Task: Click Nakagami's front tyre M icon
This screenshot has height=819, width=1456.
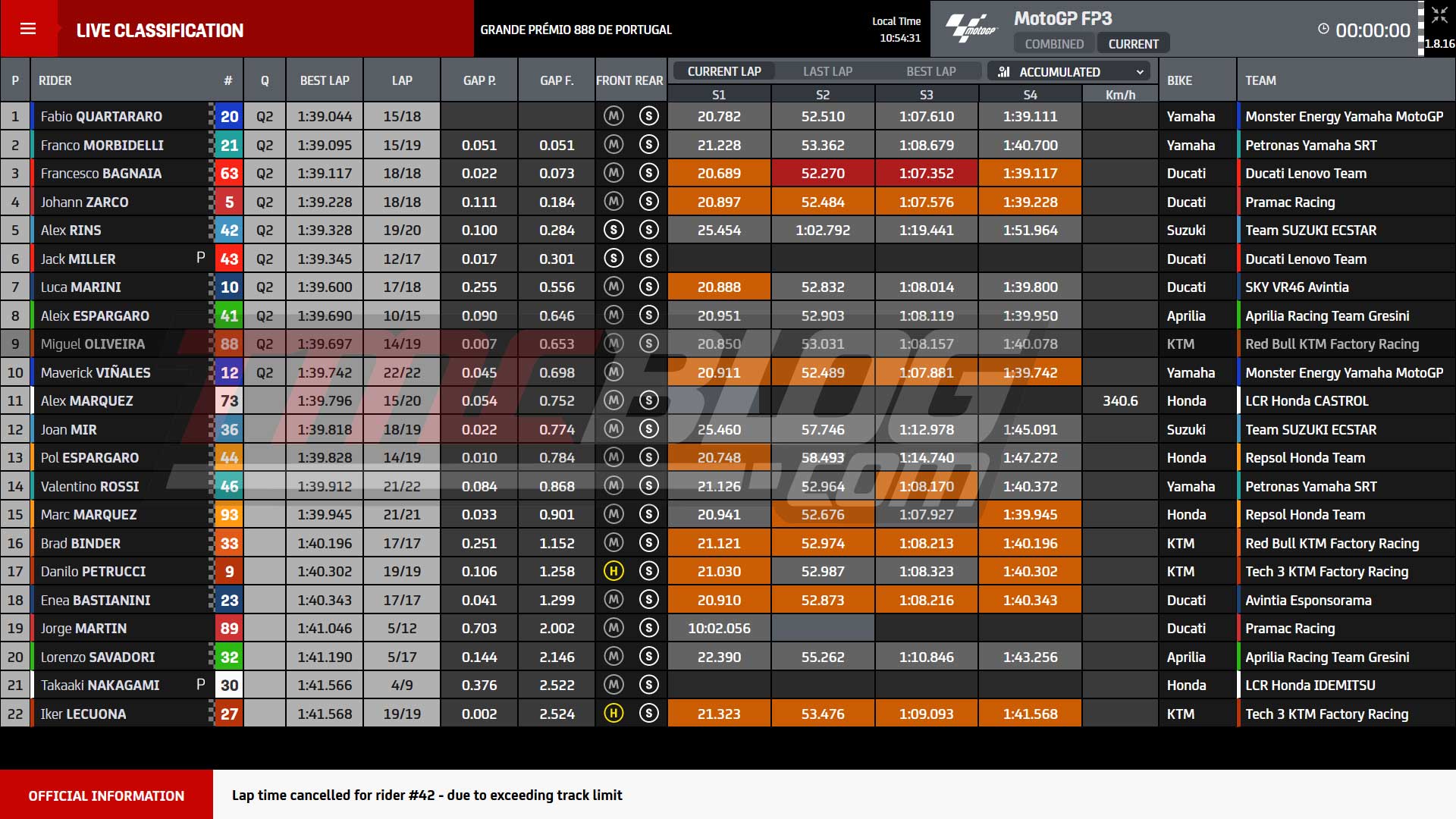Action: [x=613, y=685]
